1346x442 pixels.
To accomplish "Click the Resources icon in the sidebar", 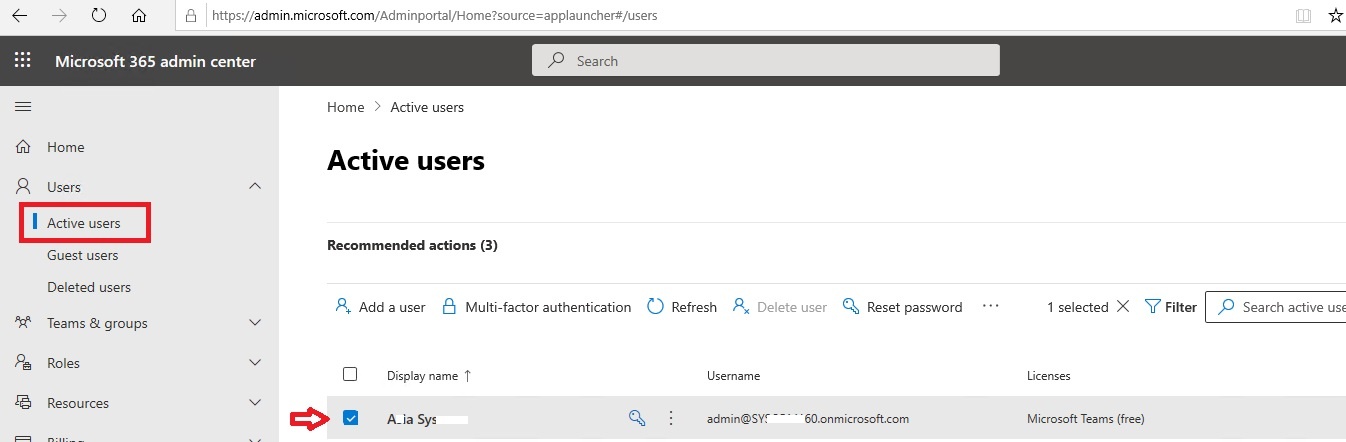I will point(23,403).
